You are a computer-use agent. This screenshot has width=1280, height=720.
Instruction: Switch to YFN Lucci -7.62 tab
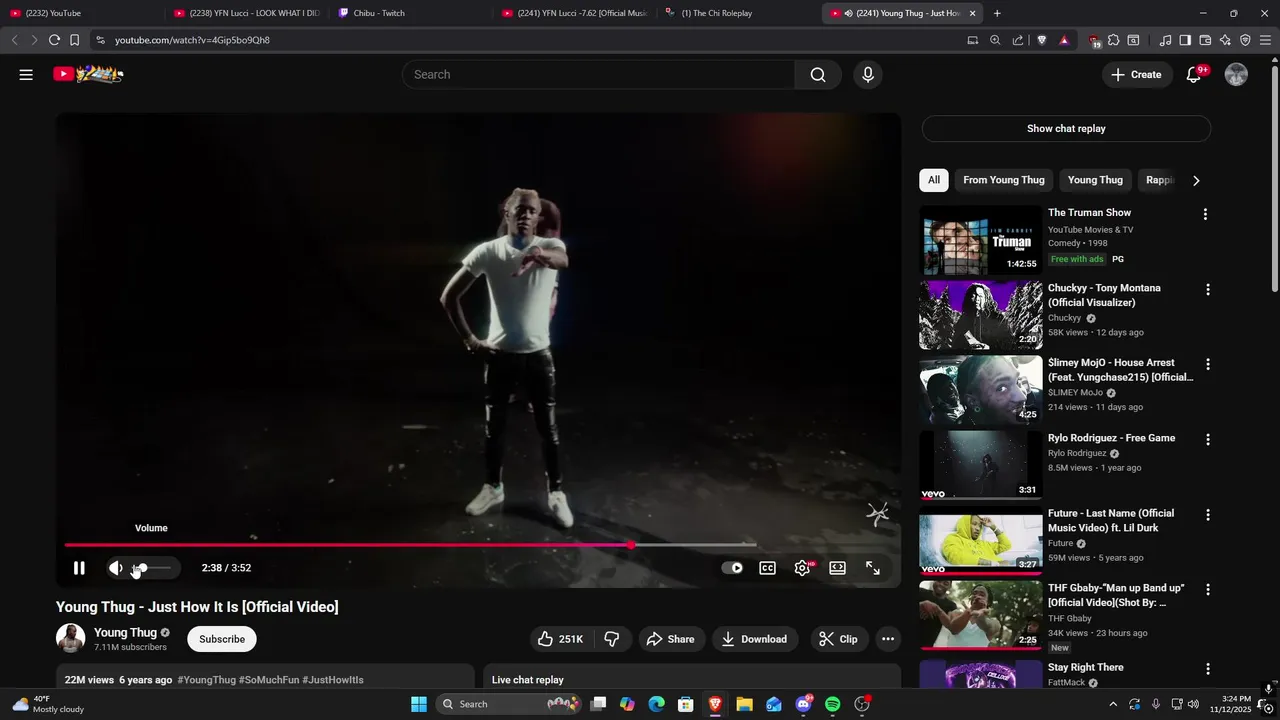coord(575,13)
